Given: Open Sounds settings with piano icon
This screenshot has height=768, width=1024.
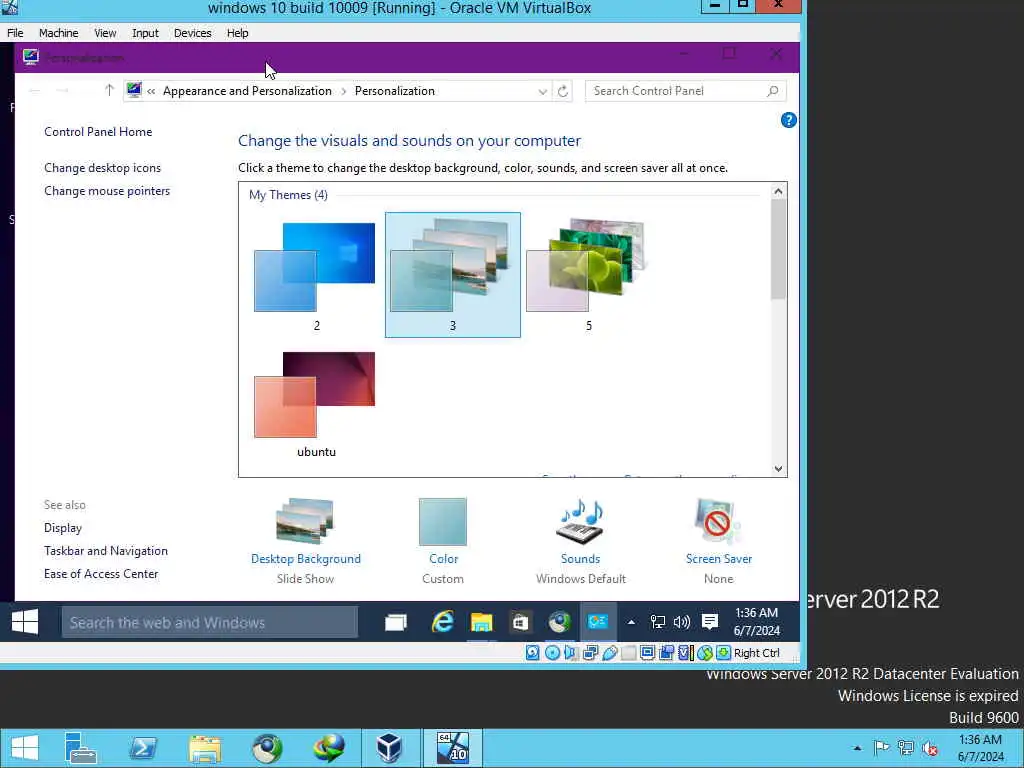Looking at the screenshot, I should 581,541.
